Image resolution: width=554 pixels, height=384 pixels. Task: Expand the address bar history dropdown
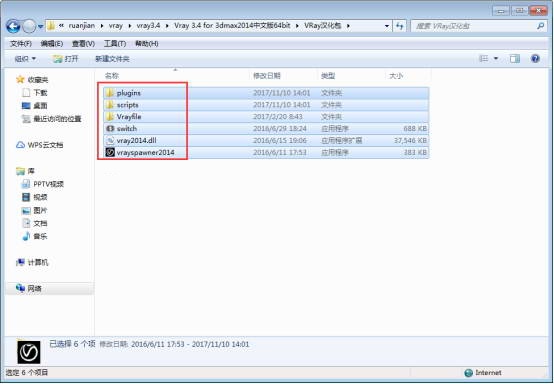click(387, 26)
